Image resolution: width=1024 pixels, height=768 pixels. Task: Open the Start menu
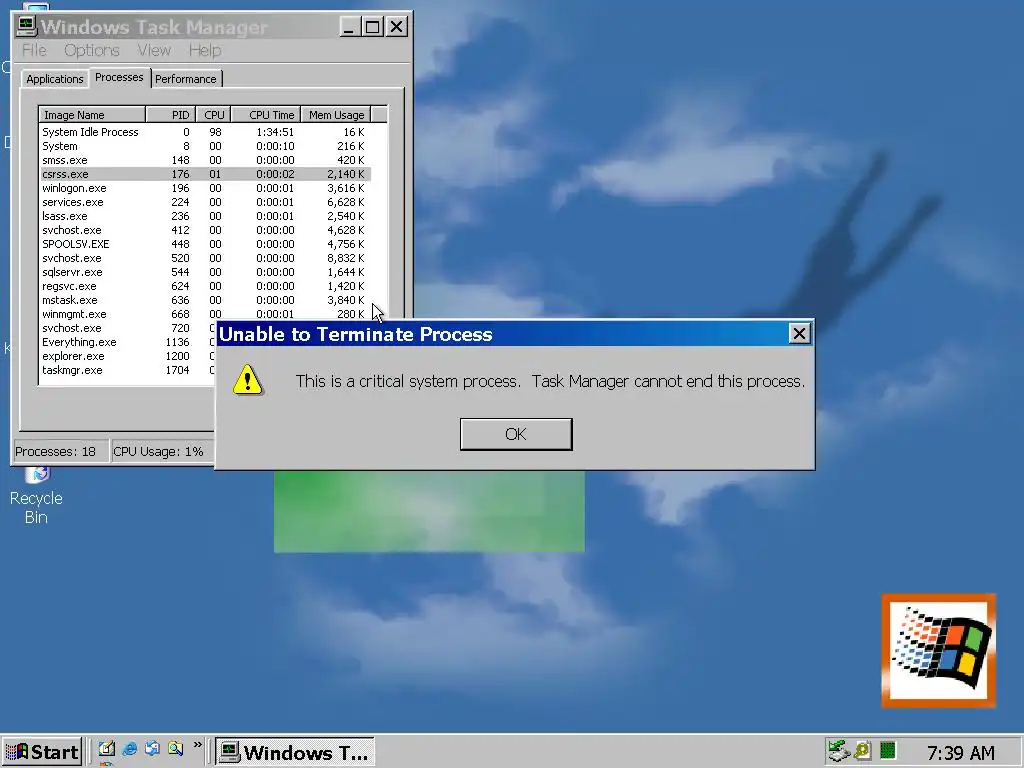click(x=41, y=752)
